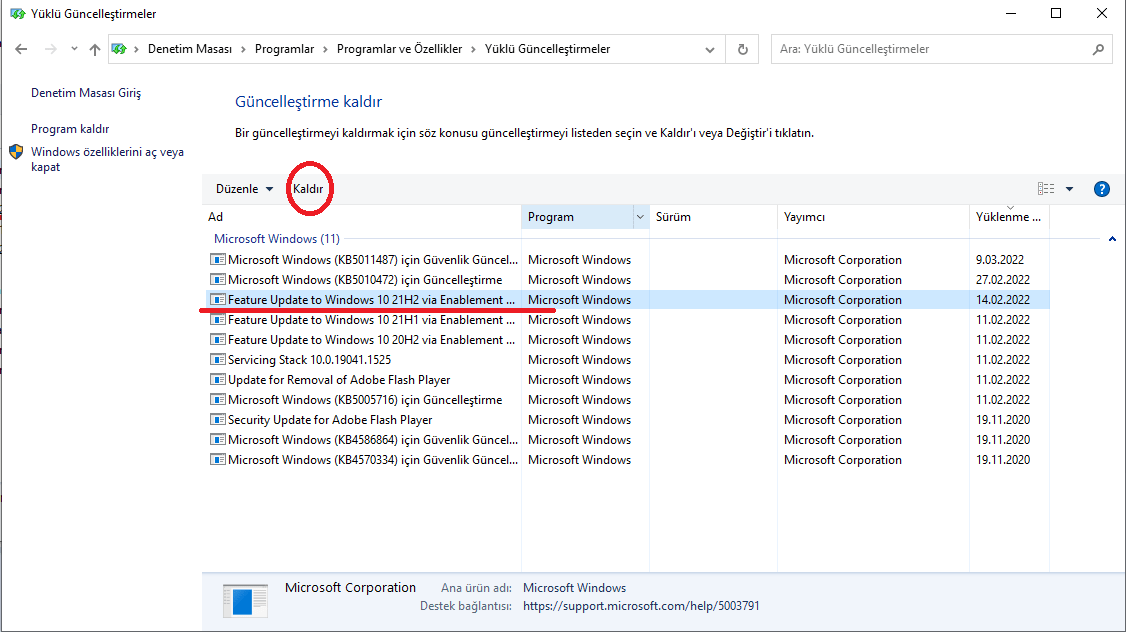Viewport: 1126px width, 632px height.
Task: Select Servicing Stack 10.0.19041.1525 row
Action: [x=628, y=360]
